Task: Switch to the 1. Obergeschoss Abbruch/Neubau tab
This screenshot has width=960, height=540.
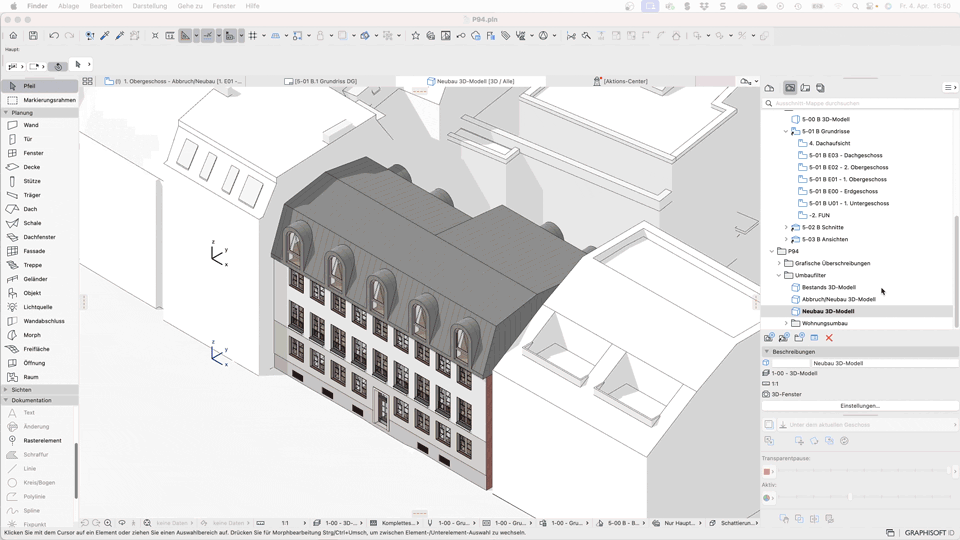Action: (173, 81)
